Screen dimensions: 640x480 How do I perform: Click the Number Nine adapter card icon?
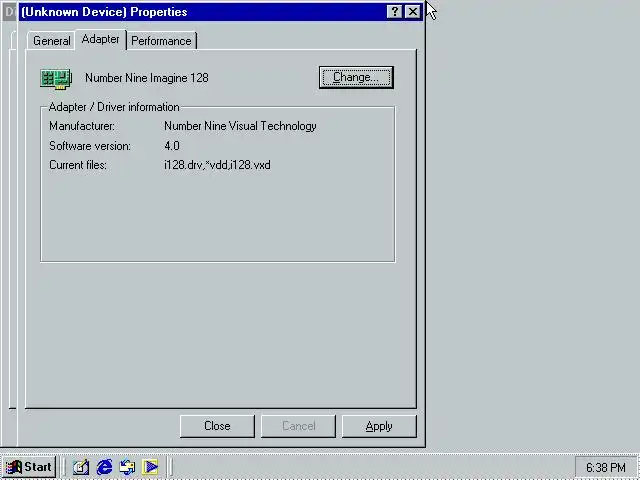point(56,78)
